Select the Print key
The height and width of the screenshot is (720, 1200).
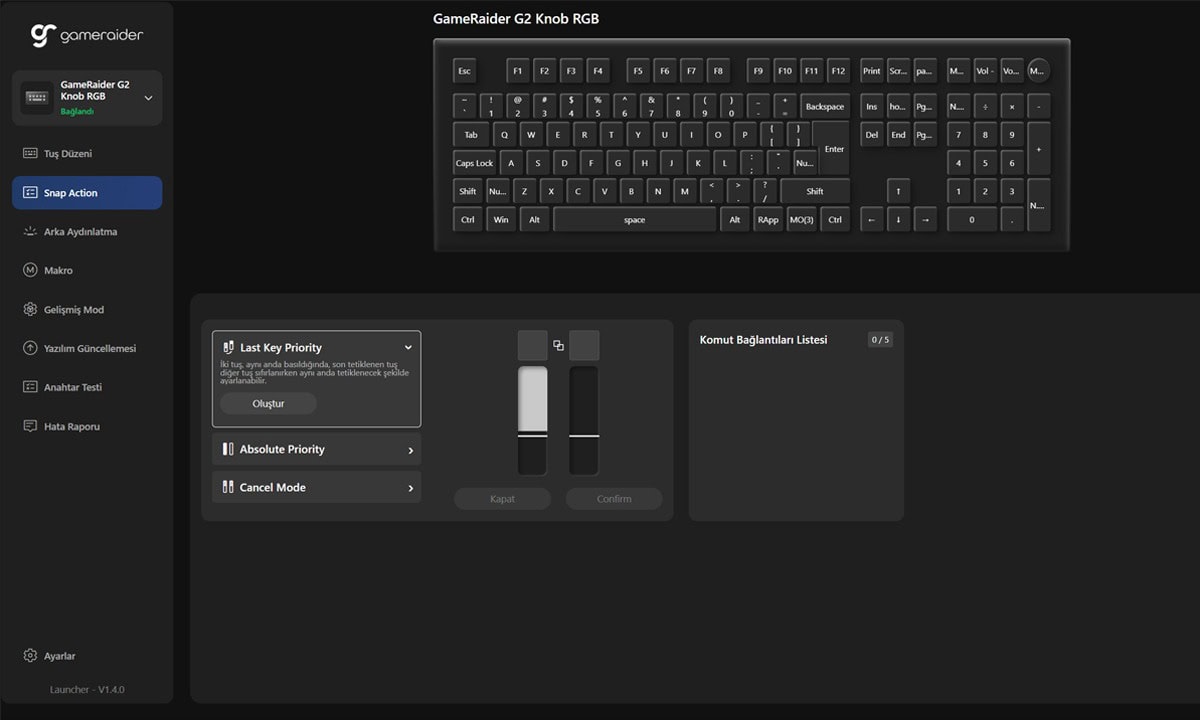[872, 71]
